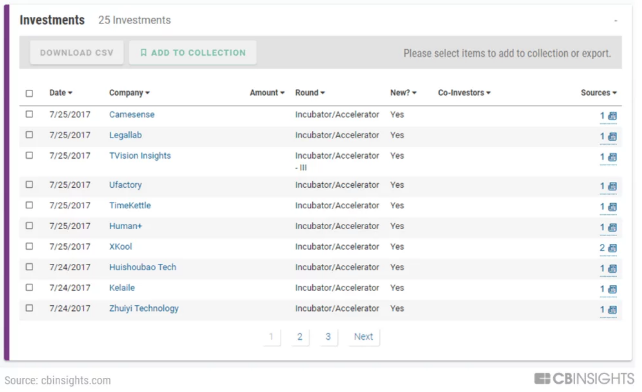Open source icon in Human+ row

(x=613, y=227)
